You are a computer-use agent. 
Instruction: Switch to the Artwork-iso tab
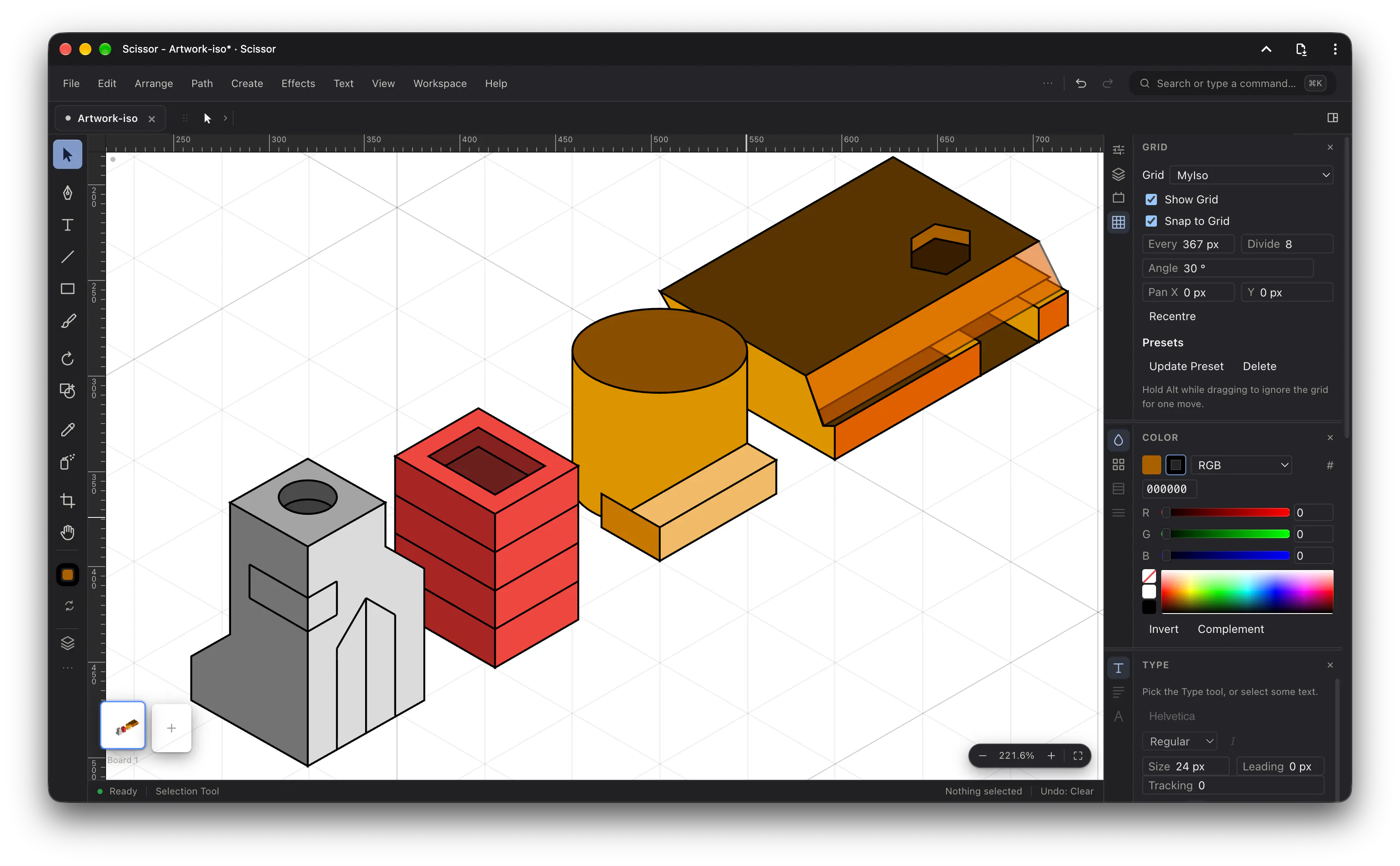pyautogui.click(x=109, y=118)
